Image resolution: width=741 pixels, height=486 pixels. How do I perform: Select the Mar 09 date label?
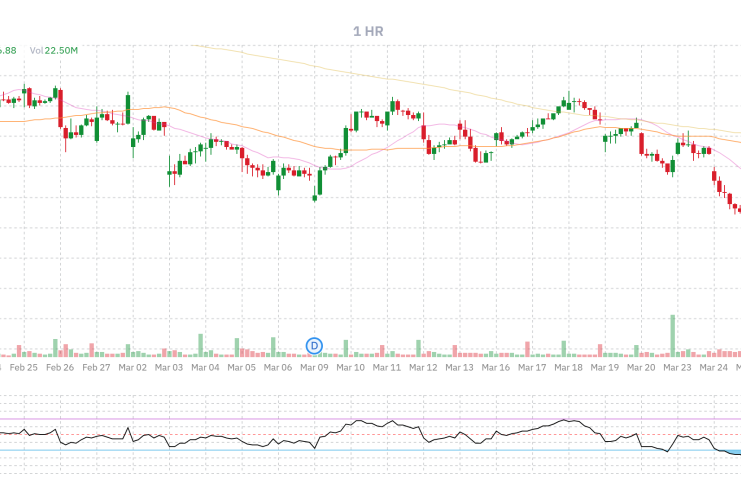point(314,367)
